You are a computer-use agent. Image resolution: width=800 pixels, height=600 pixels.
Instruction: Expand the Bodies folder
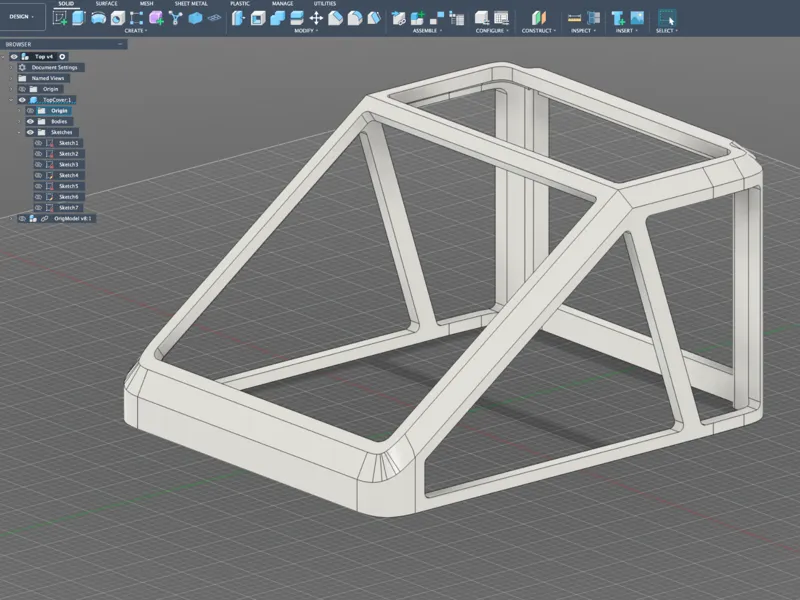pos(19,121)
